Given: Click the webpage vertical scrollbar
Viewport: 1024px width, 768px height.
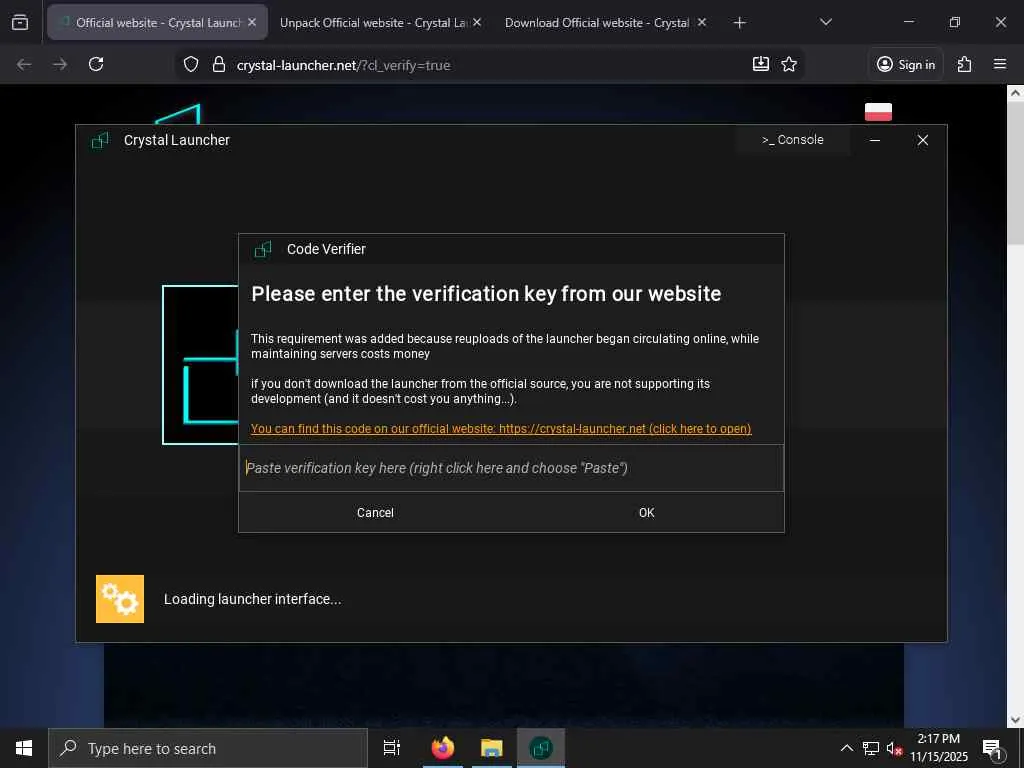Looking at the screenshot, I should pos(1015,171).
